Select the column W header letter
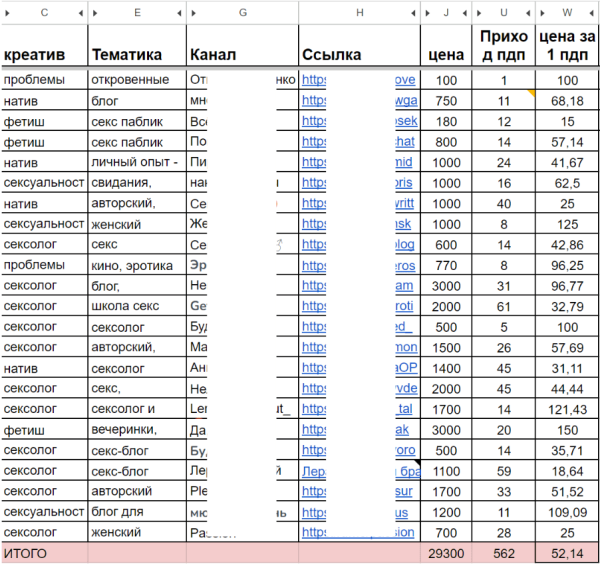 567,13
